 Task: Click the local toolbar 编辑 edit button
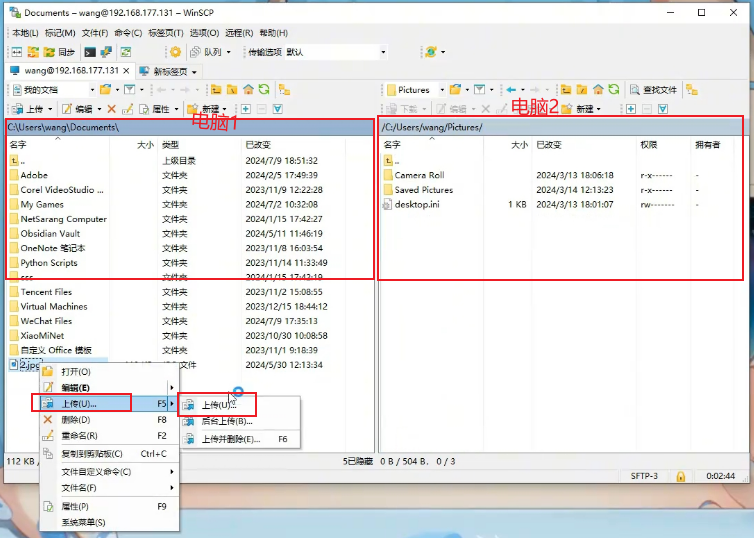77,109
